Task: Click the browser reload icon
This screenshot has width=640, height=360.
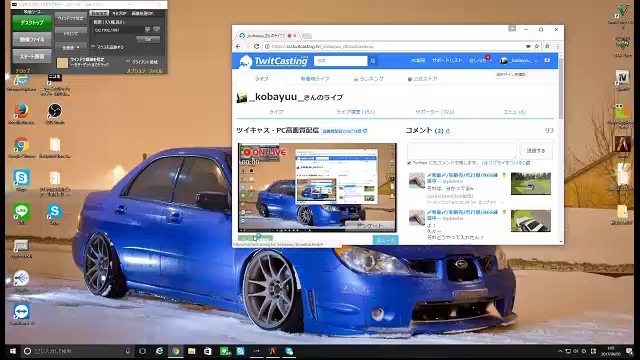Action: pos(256,47)
